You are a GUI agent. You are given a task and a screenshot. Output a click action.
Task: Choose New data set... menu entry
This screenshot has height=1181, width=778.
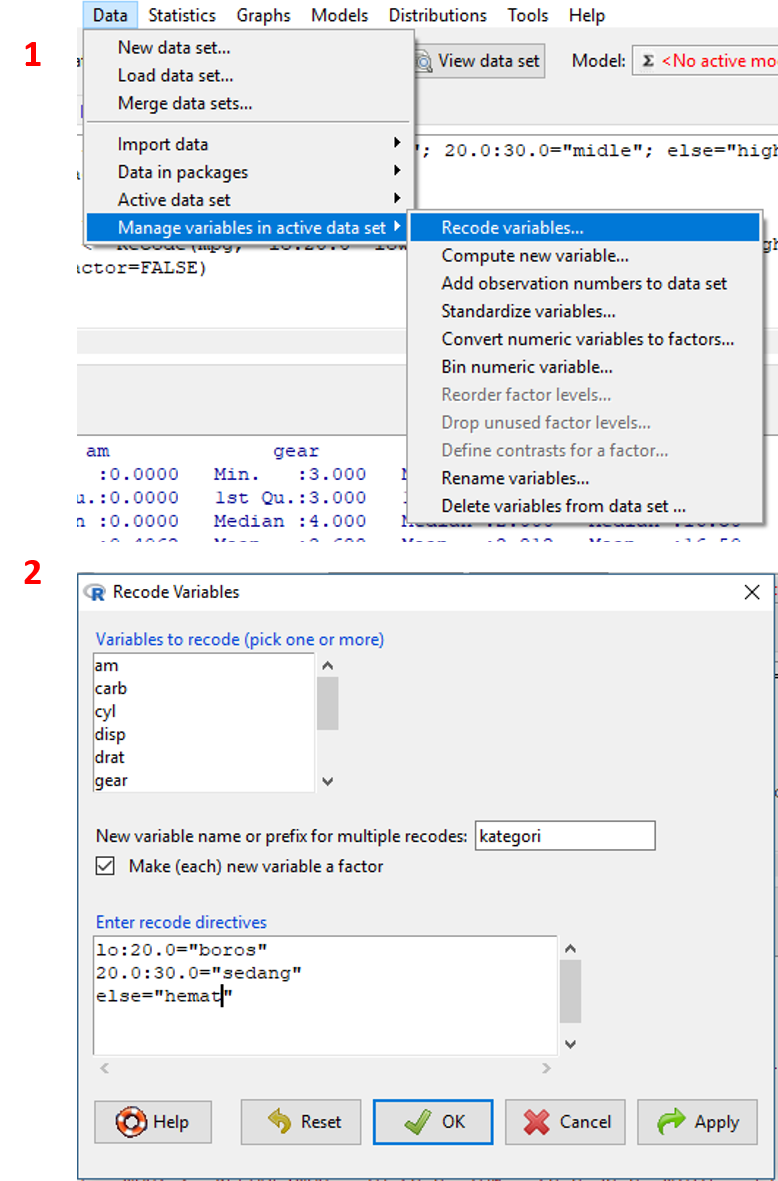click(249, 48)
